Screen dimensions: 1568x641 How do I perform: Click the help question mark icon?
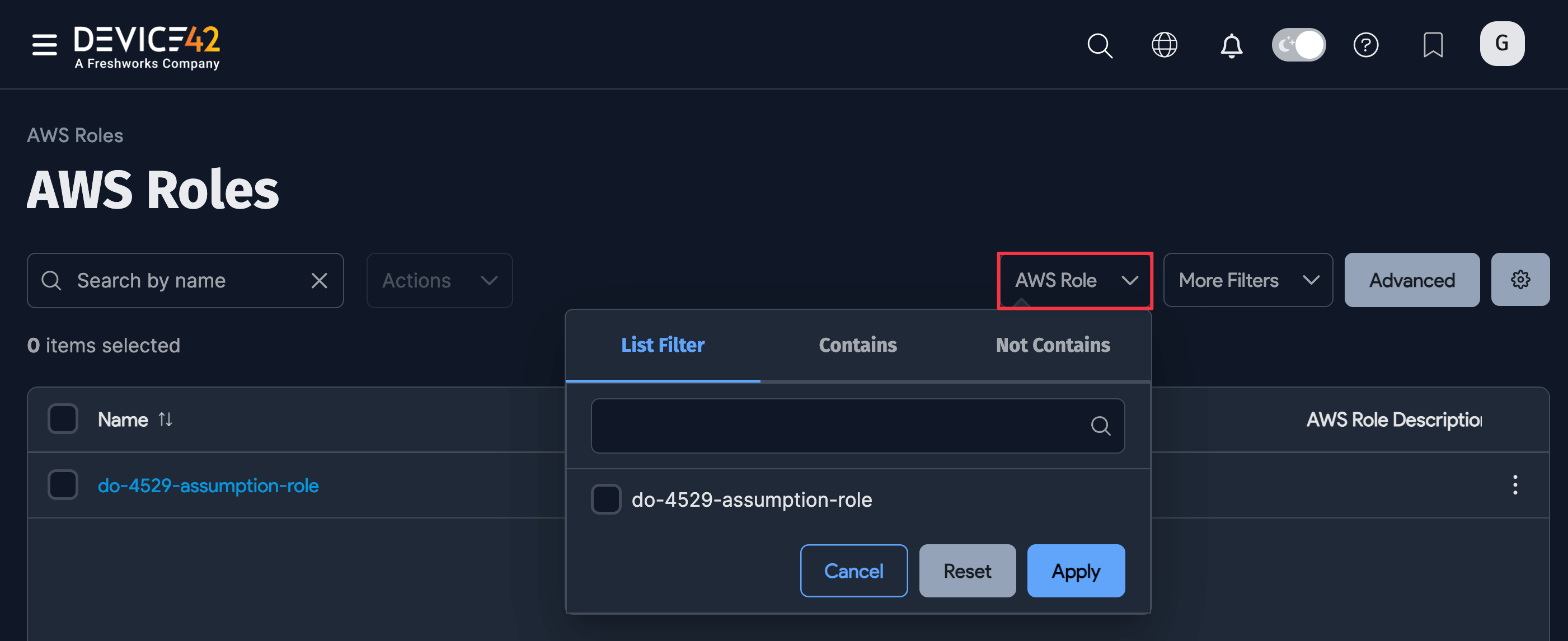tap(1366, 44)
